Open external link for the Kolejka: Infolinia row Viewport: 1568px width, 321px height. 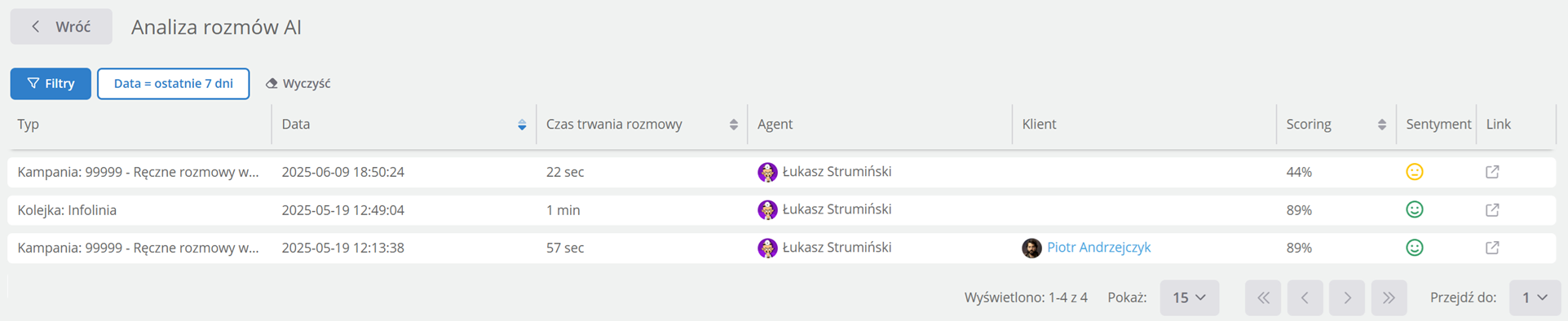pyautogui.click(x=1492, y=210)
